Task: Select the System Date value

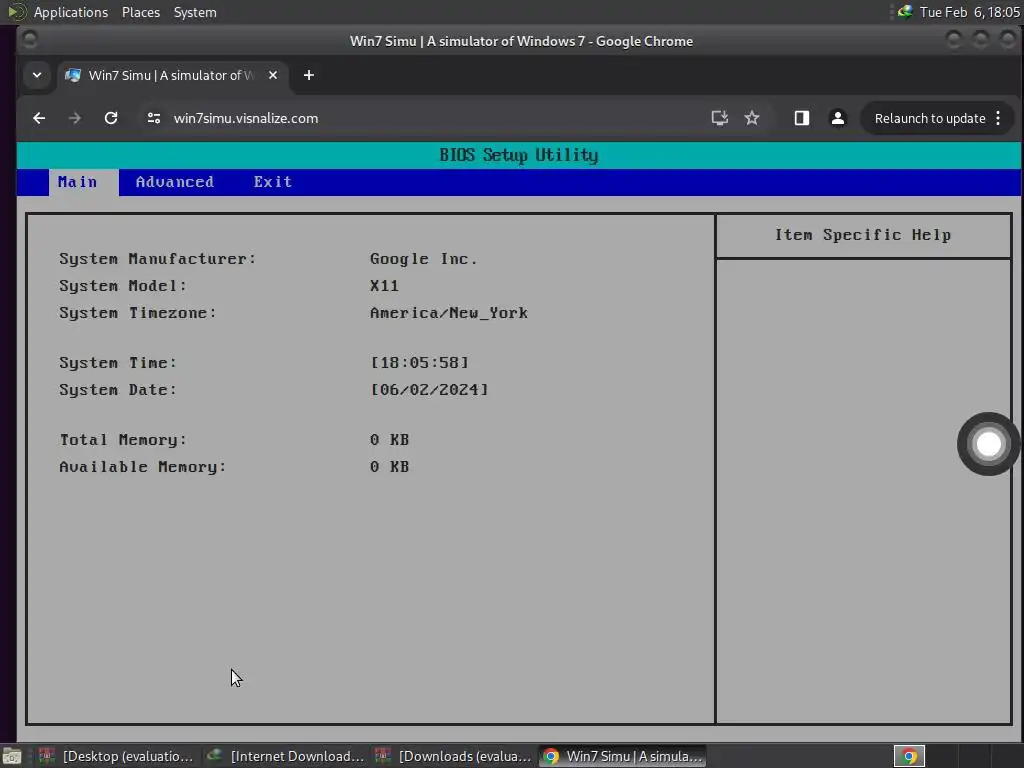Action: pyautogui.click(x=429, y=390)
